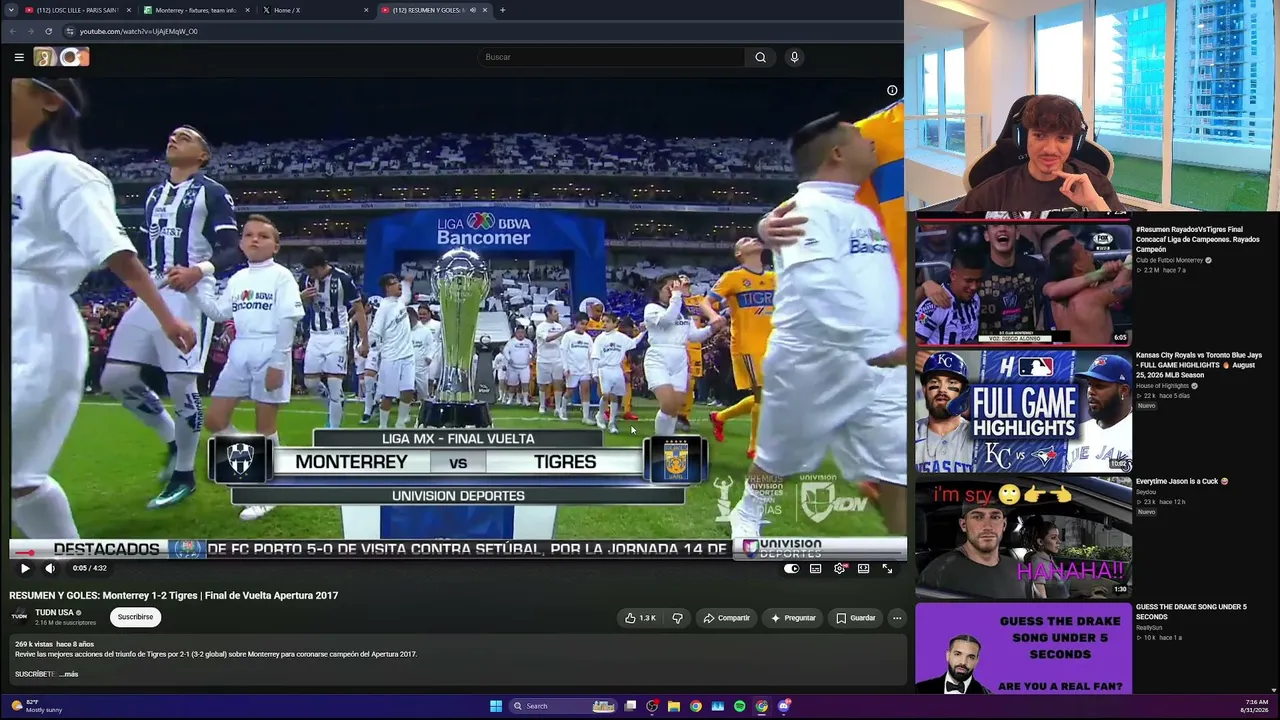This screenshot has width=1280, height=720.
Task: Open more actions three-dot menu
Action: click(x=897, y=618)
